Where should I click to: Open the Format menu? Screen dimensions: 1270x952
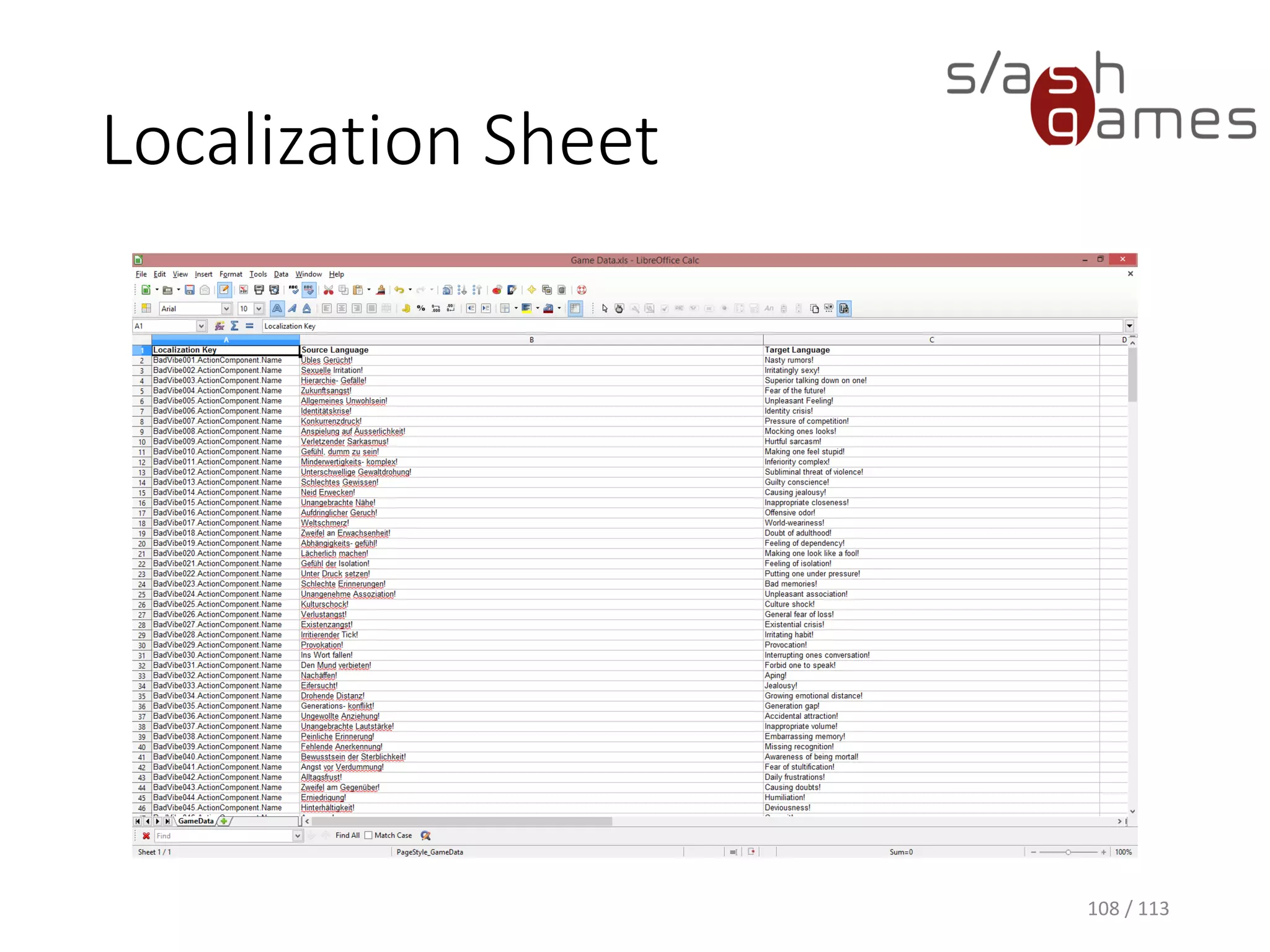tap(231, 275)
